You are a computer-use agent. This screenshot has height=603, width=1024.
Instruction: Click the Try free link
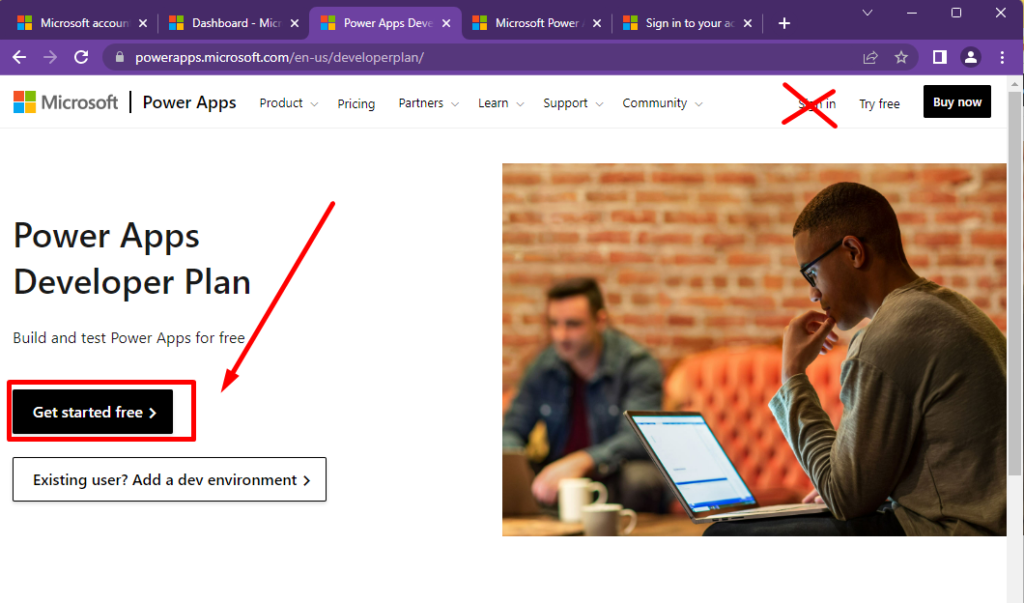879,103
